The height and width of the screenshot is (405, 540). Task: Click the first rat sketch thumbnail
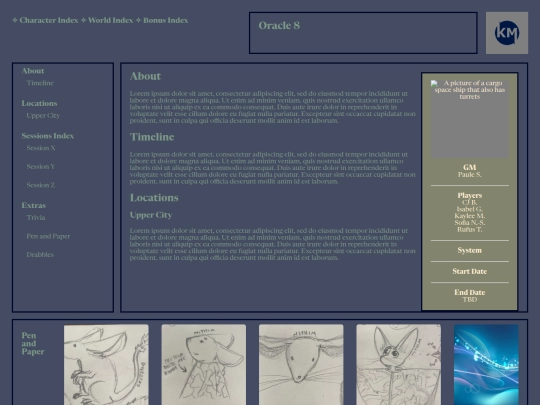tap(106, 364)
